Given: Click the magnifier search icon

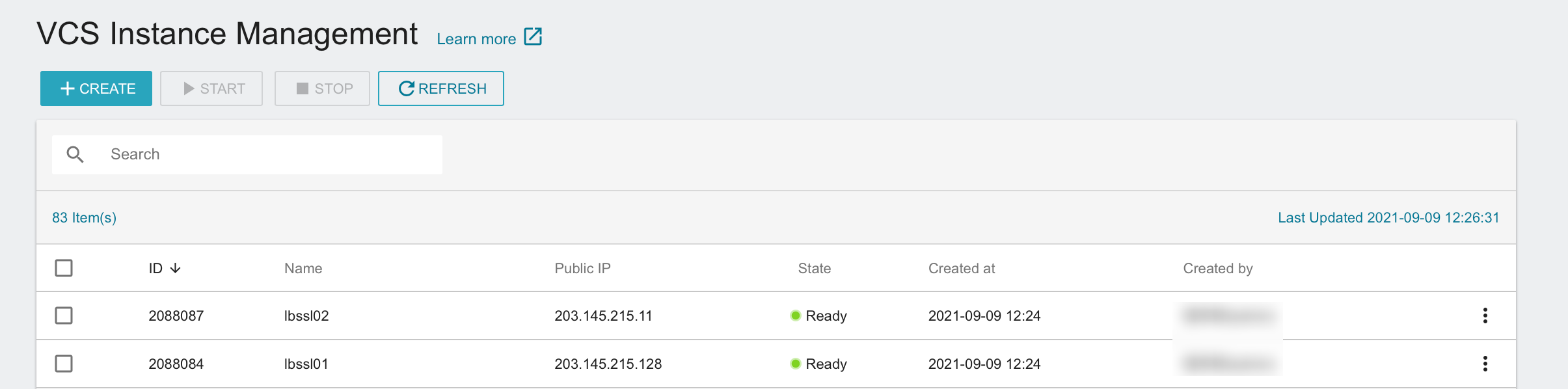Looking at the screenshot, I should pyautogui.click(x=75, y=155).
